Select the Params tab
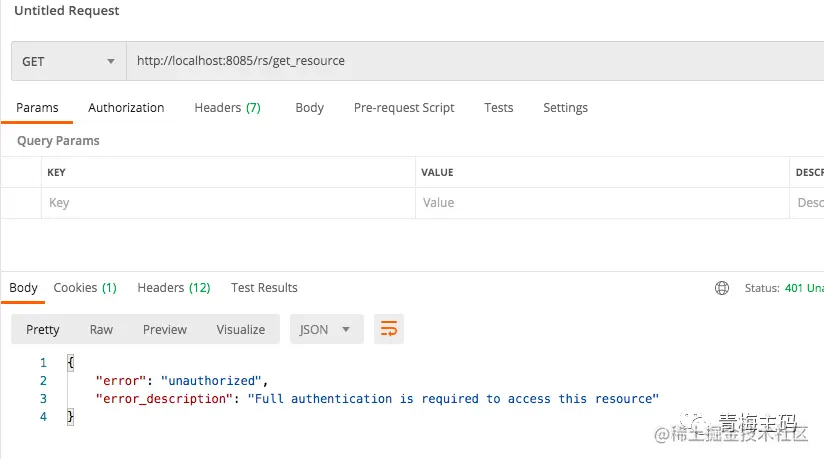Viewport: 824px width, 459px height. click(x=37, y=108)
